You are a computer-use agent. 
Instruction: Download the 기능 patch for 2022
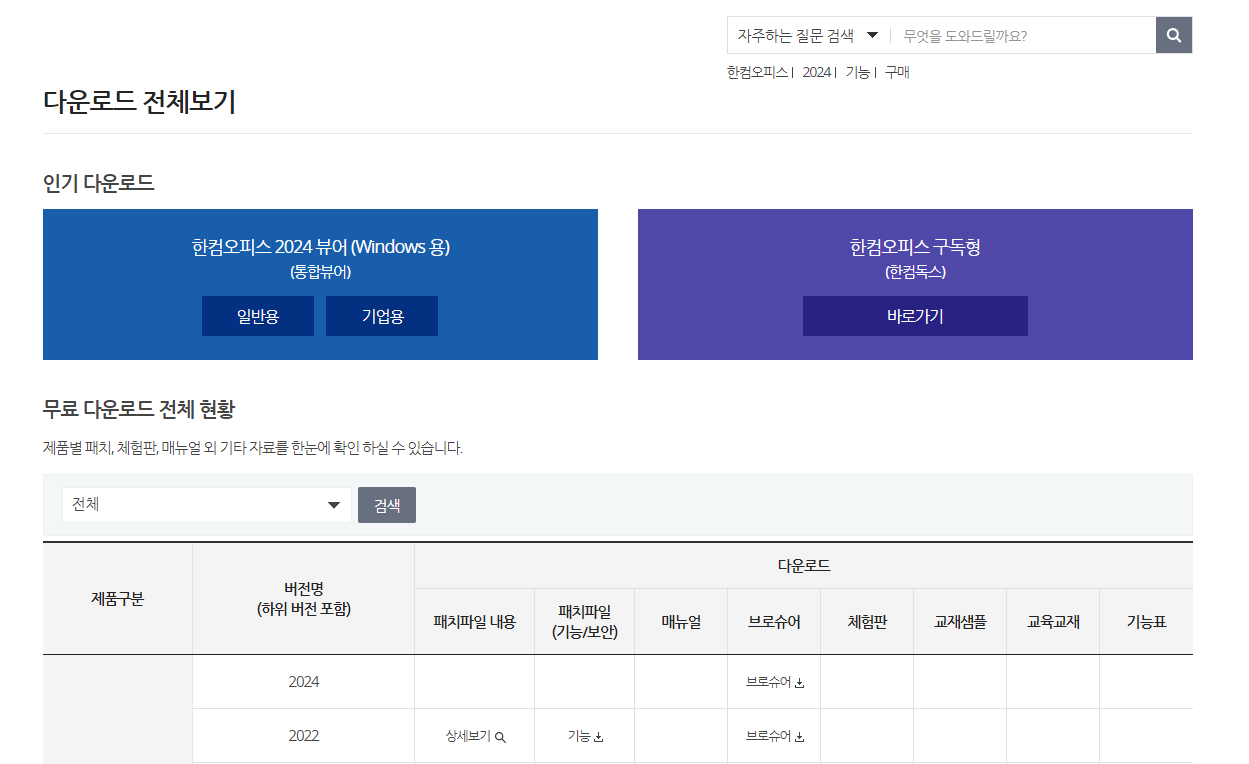[x=585, y=736]
